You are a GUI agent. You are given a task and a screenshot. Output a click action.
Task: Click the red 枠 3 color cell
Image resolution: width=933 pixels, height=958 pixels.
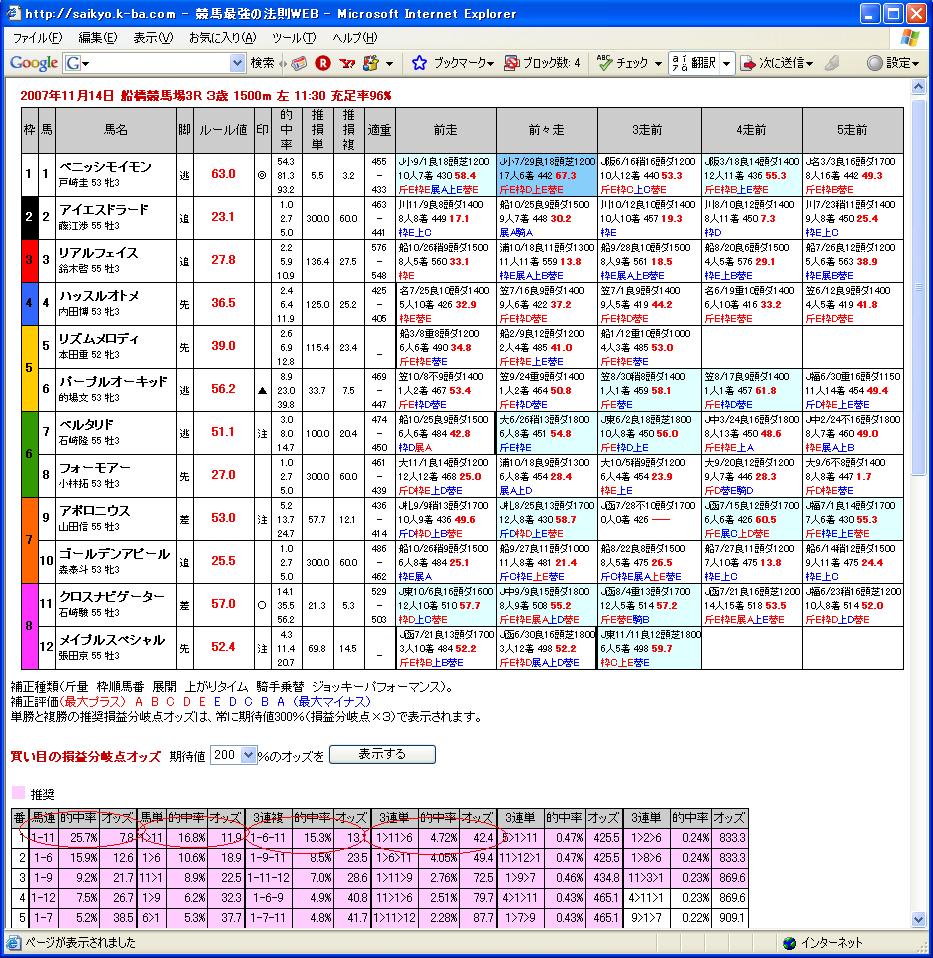[29, 260]
